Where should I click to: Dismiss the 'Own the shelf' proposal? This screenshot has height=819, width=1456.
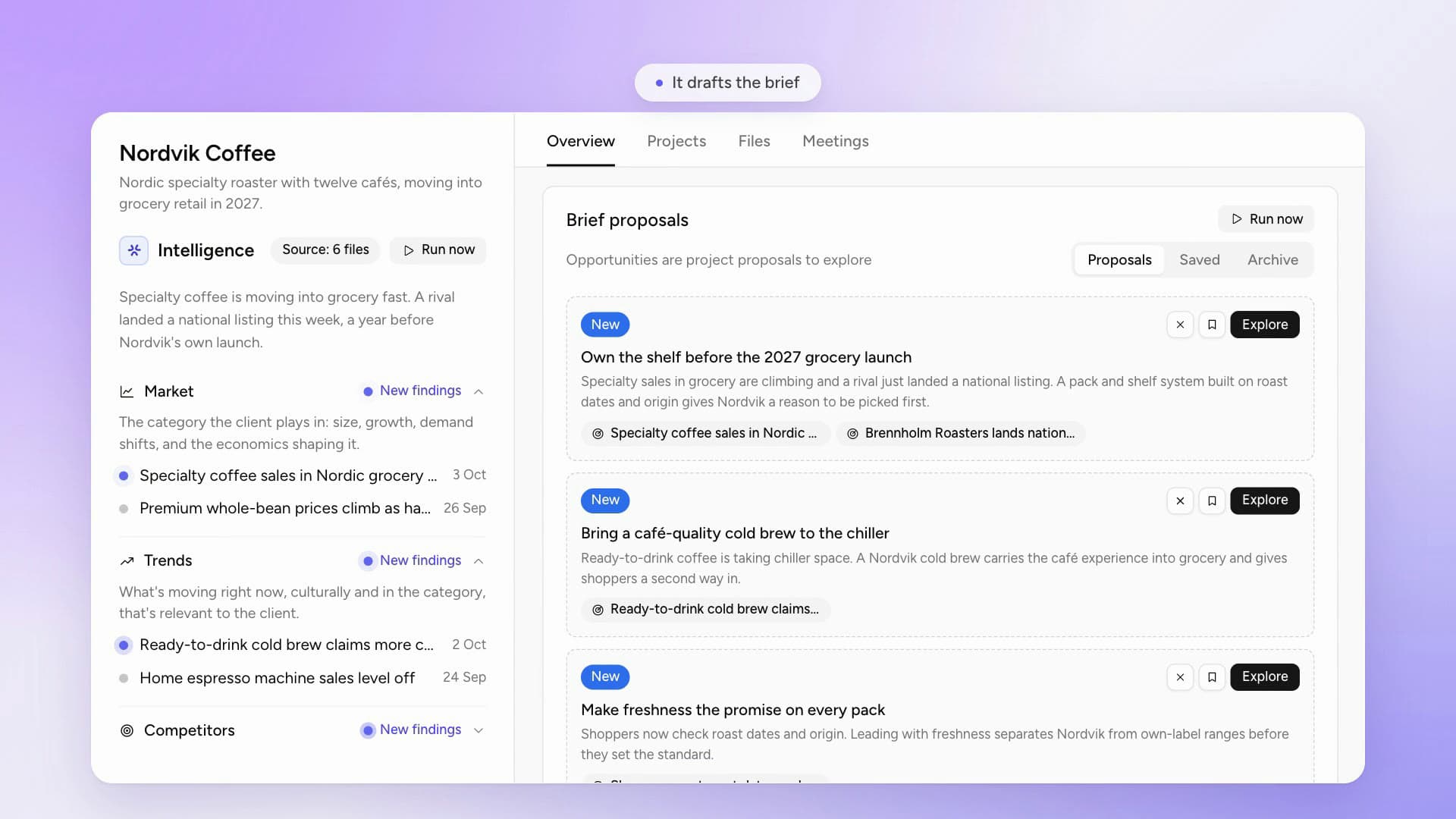coord(1180,325)
